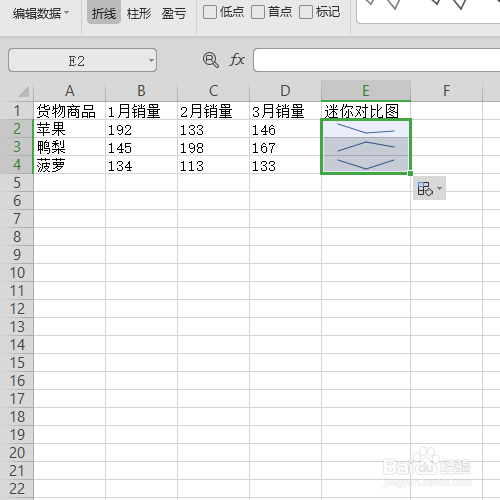Click the 3月销量 header cell

point(285,111)
